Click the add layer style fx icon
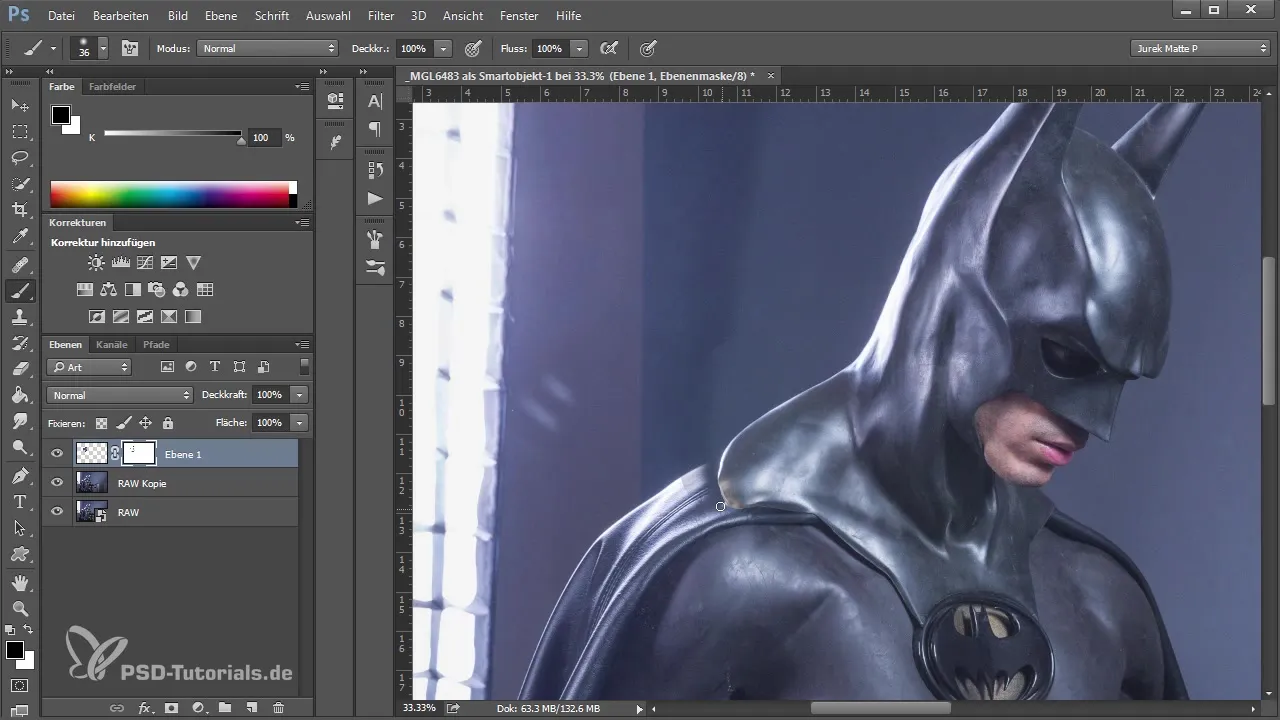 pos(144,708)
